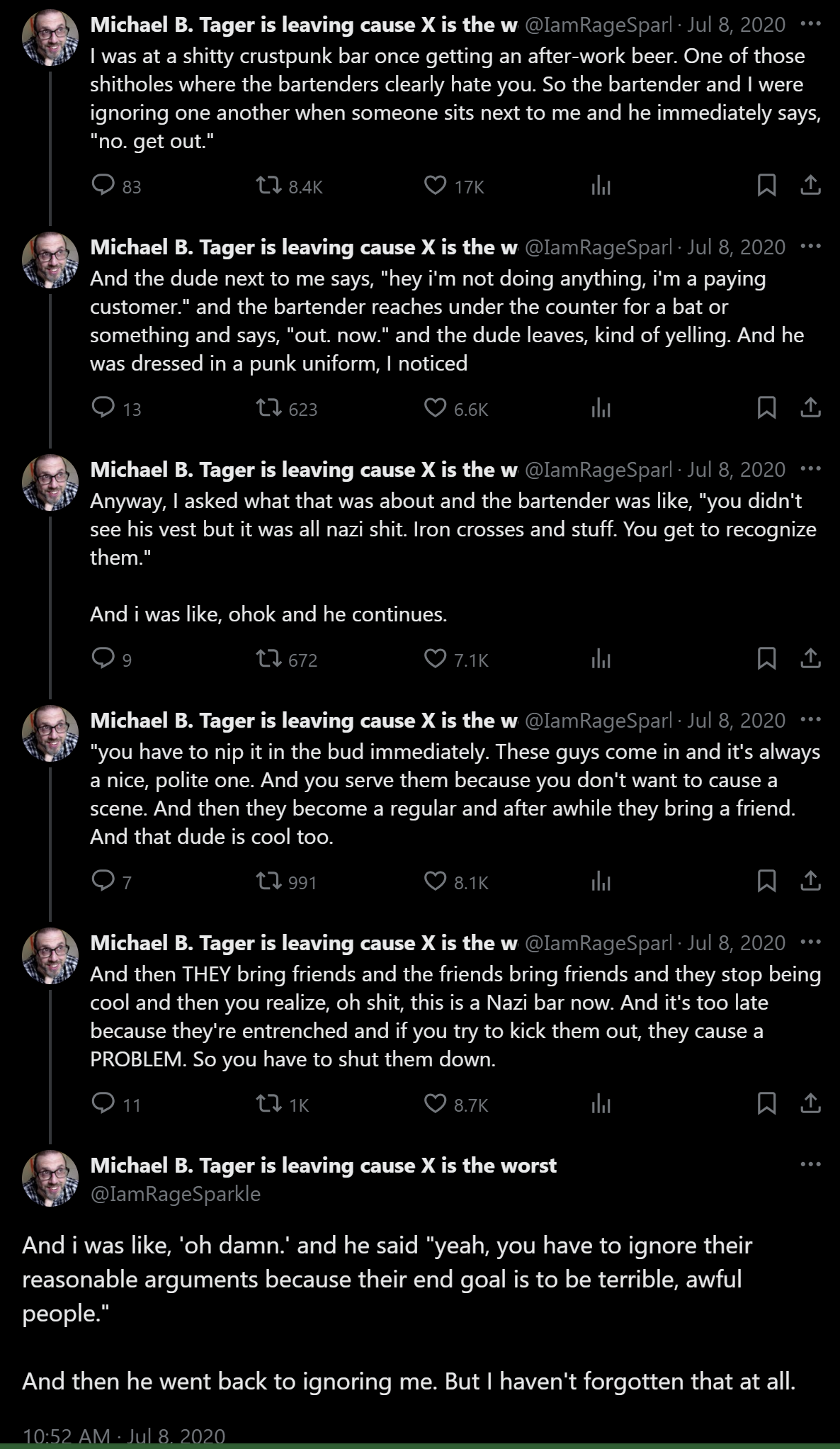Bookmark the "nip it in the bud" tweet
Image resolution: width=840 pixels, height=1449 pixels.
[x=766, y=881]
